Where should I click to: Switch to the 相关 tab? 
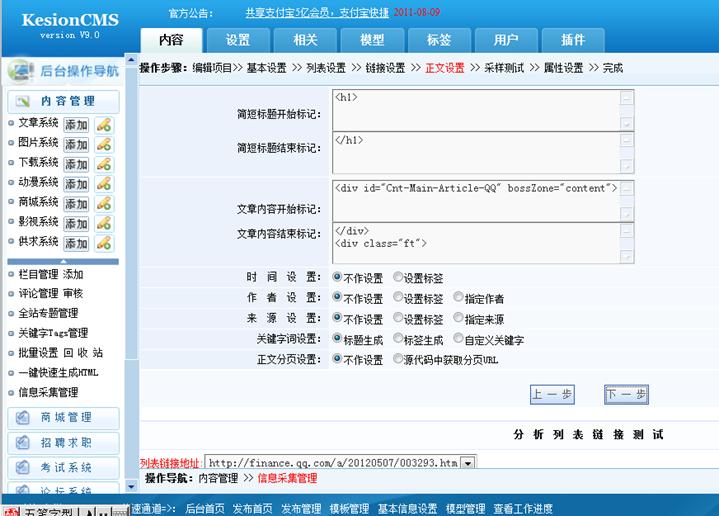point(305,40)
